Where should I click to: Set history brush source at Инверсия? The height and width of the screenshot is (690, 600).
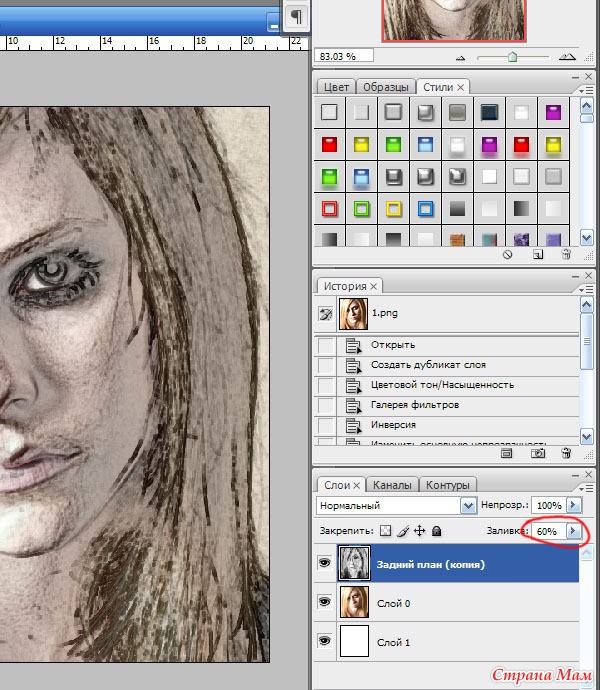coord(326,425)
